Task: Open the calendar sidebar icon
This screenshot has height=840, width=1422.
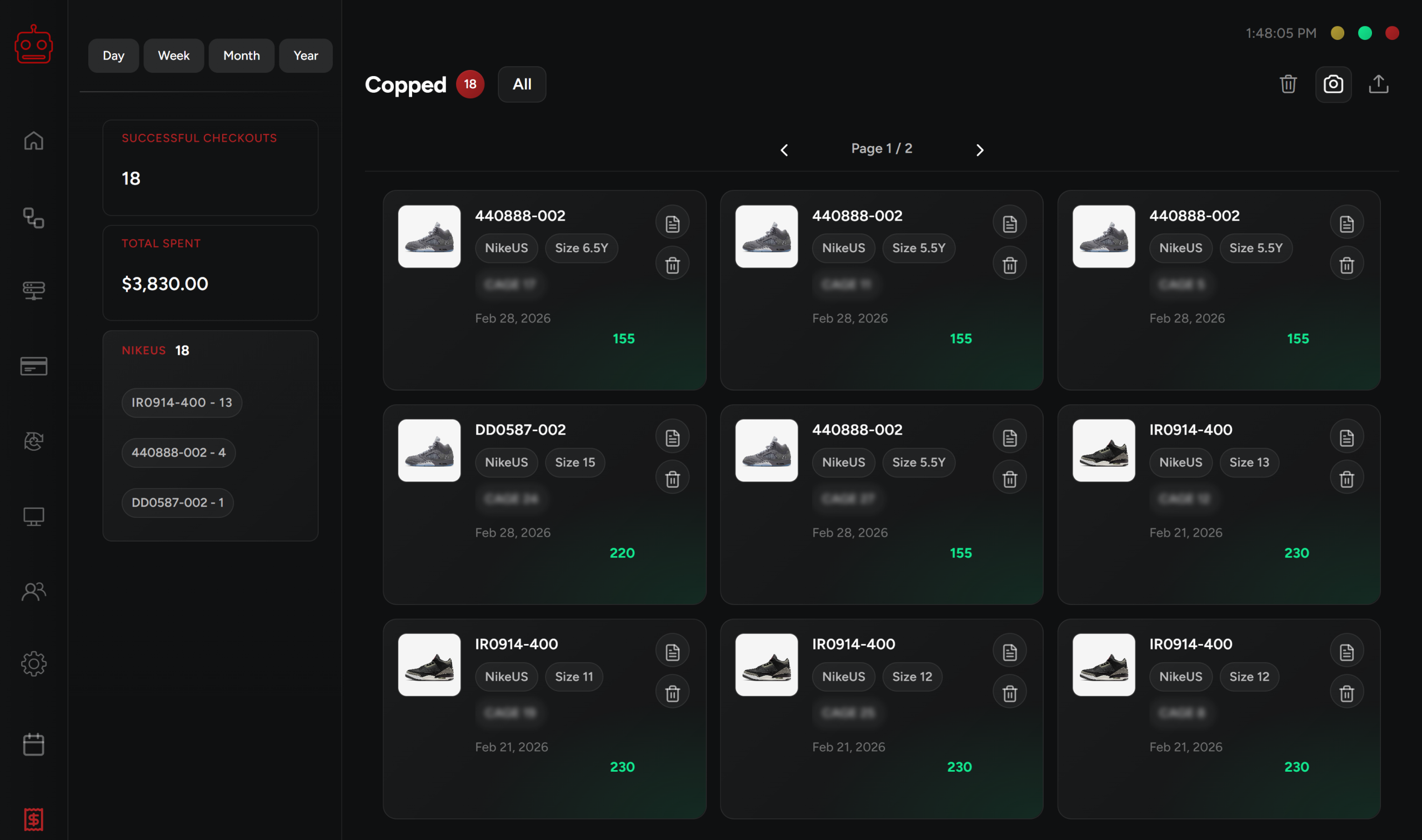Action: 33,745
